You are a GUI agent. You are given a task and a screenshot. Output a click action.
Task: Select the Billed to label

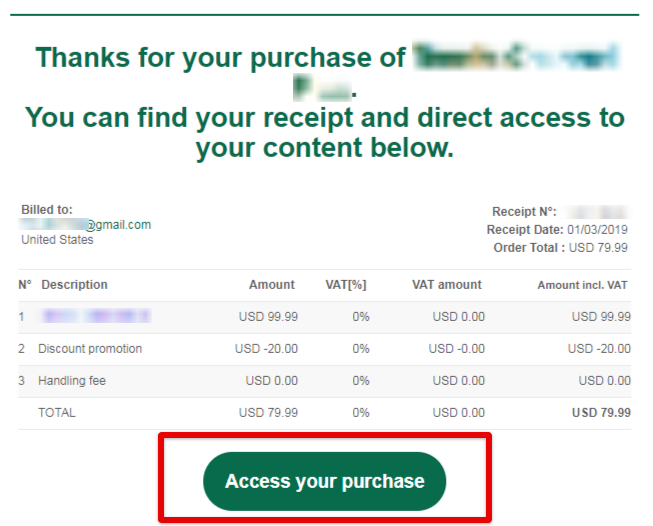[46, 210]
